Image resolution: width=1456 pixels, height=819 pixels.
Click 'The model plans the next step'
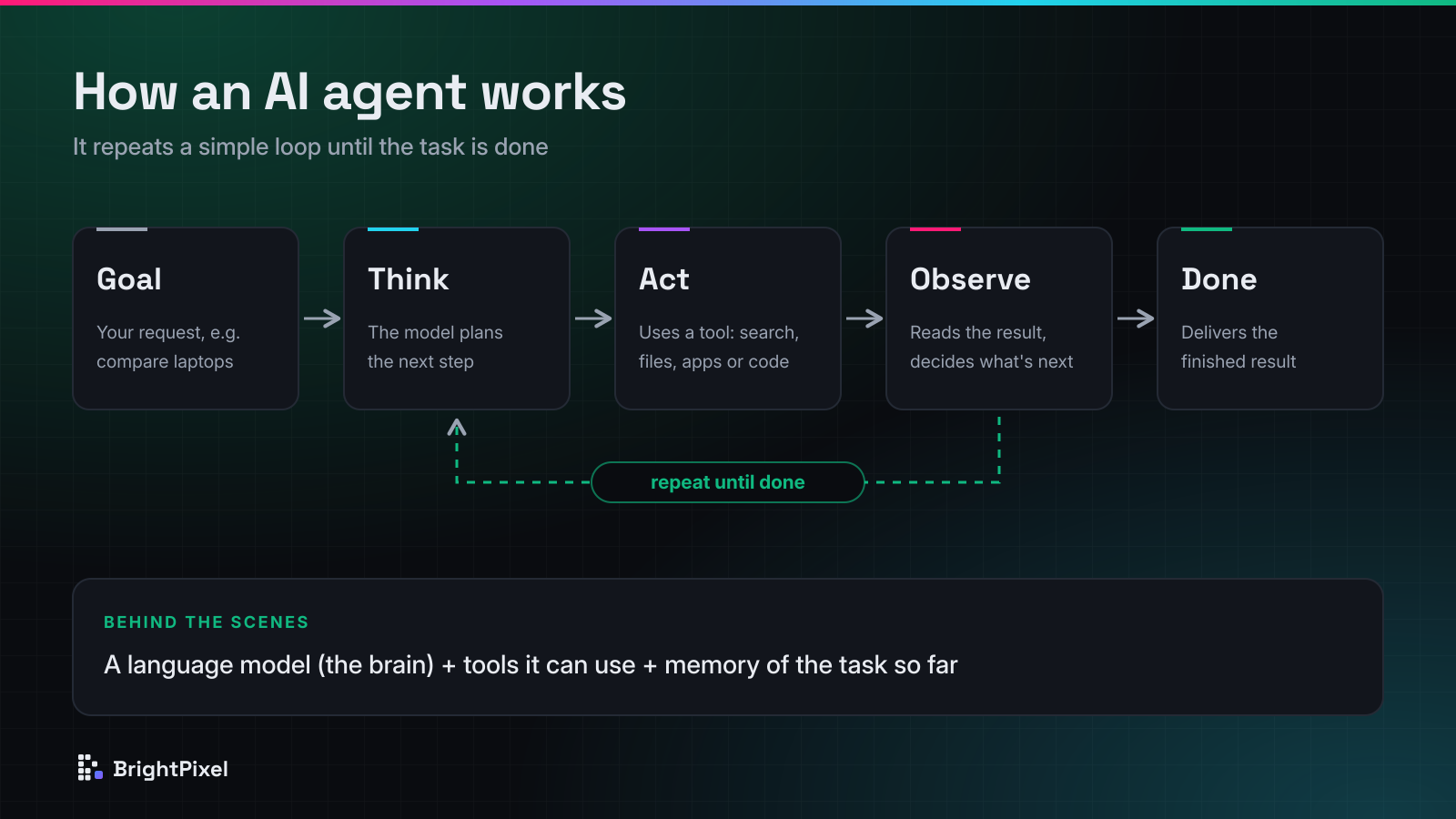click(x=435, y=347)
